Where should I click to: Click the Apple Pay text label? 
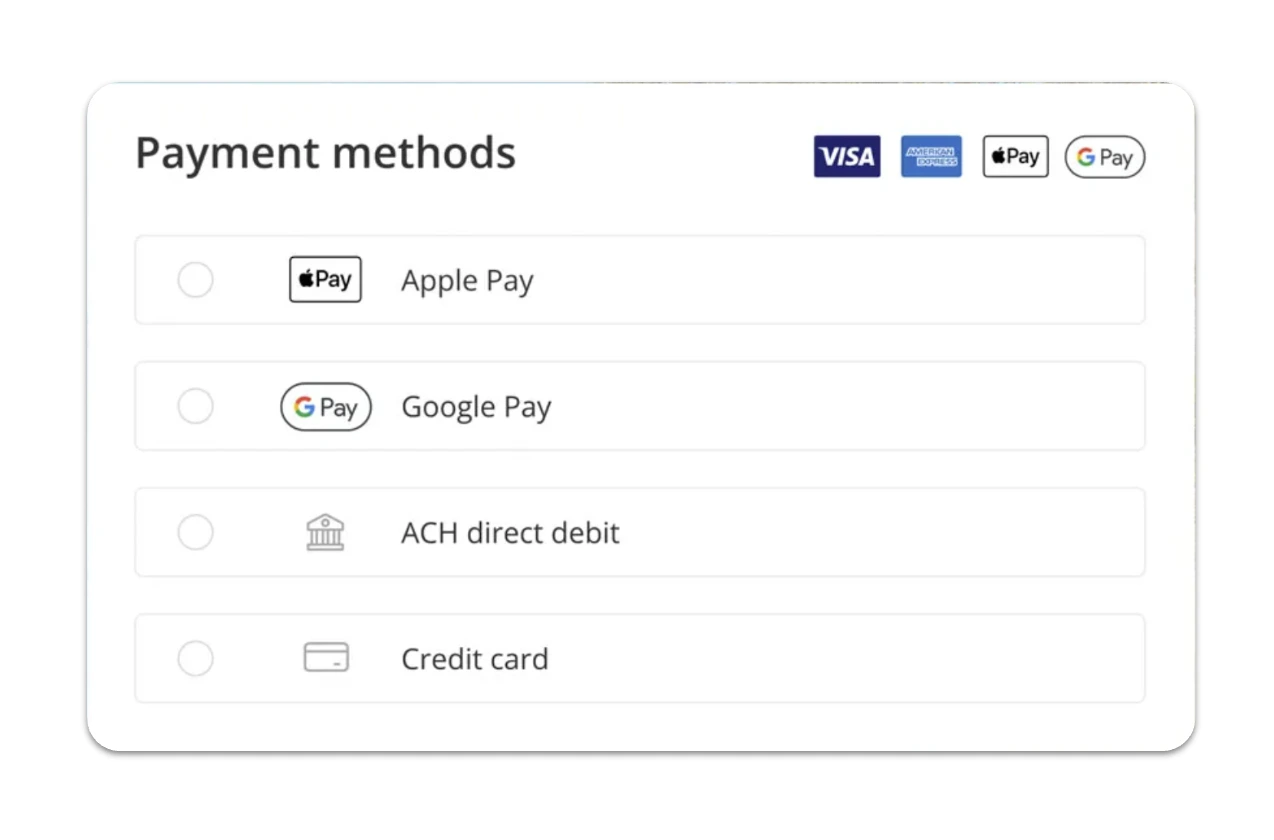466,280
